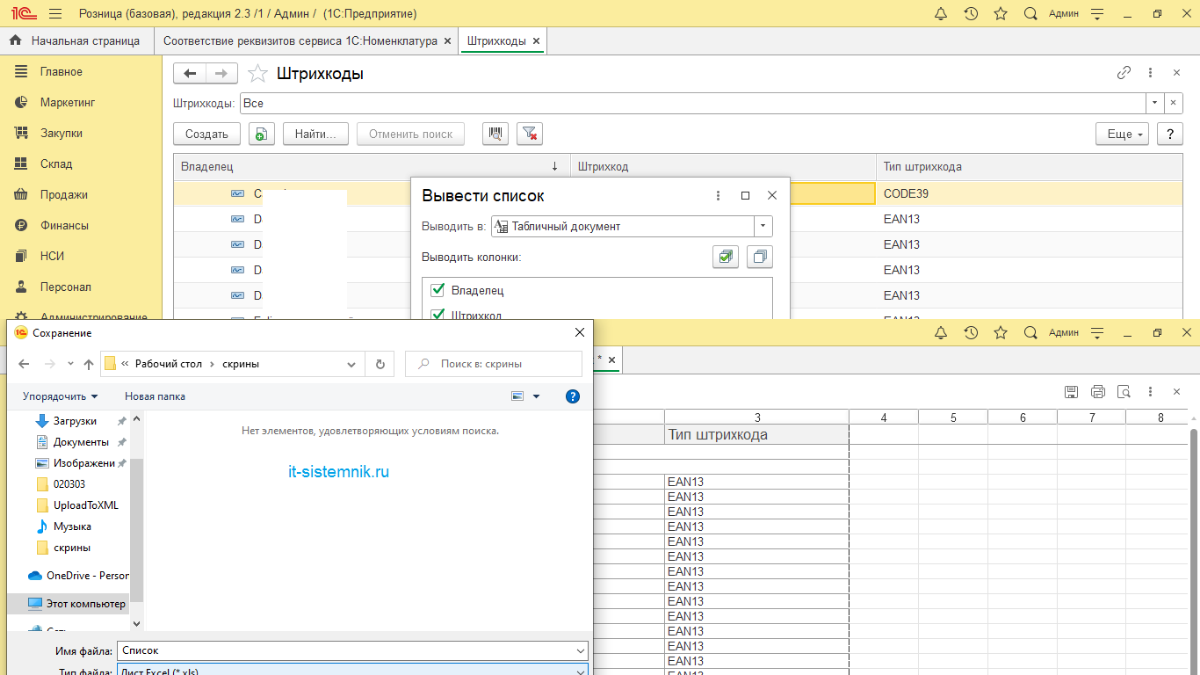Click the check all columns icon
This screenshot has width=1200, height=675.
point(725,257)
